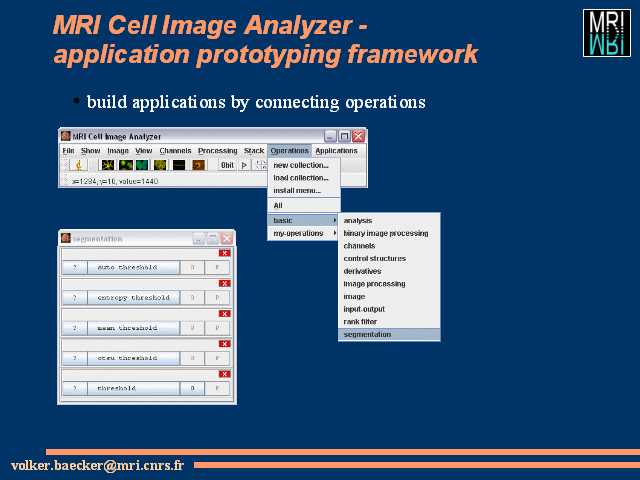Click 'P' button in otsu threshold row

(x=217, y=358)
